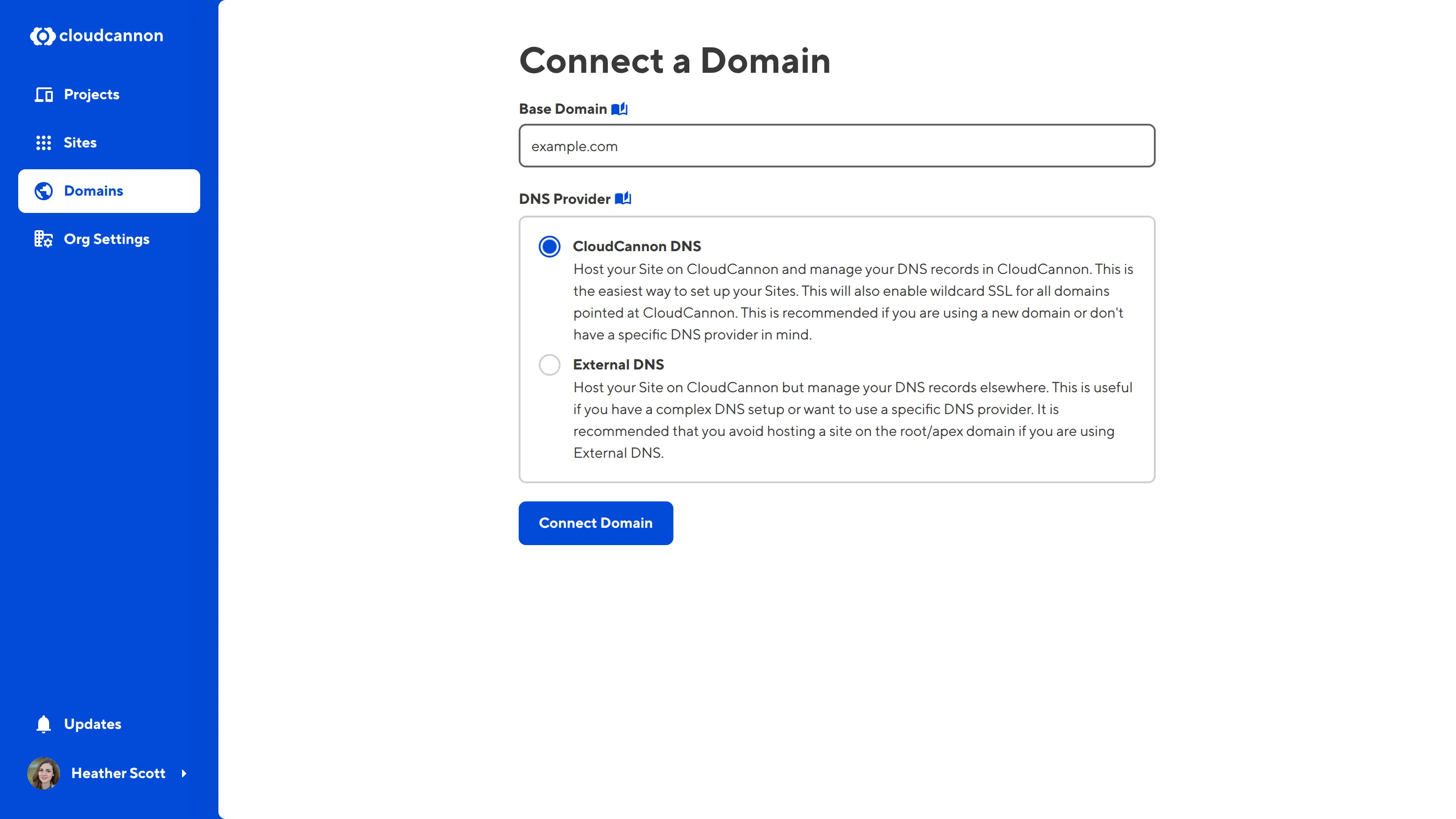The height and width of the screenshot is (819, 1456).
Task: Switch to the Domains section
Action: point(94,191)
